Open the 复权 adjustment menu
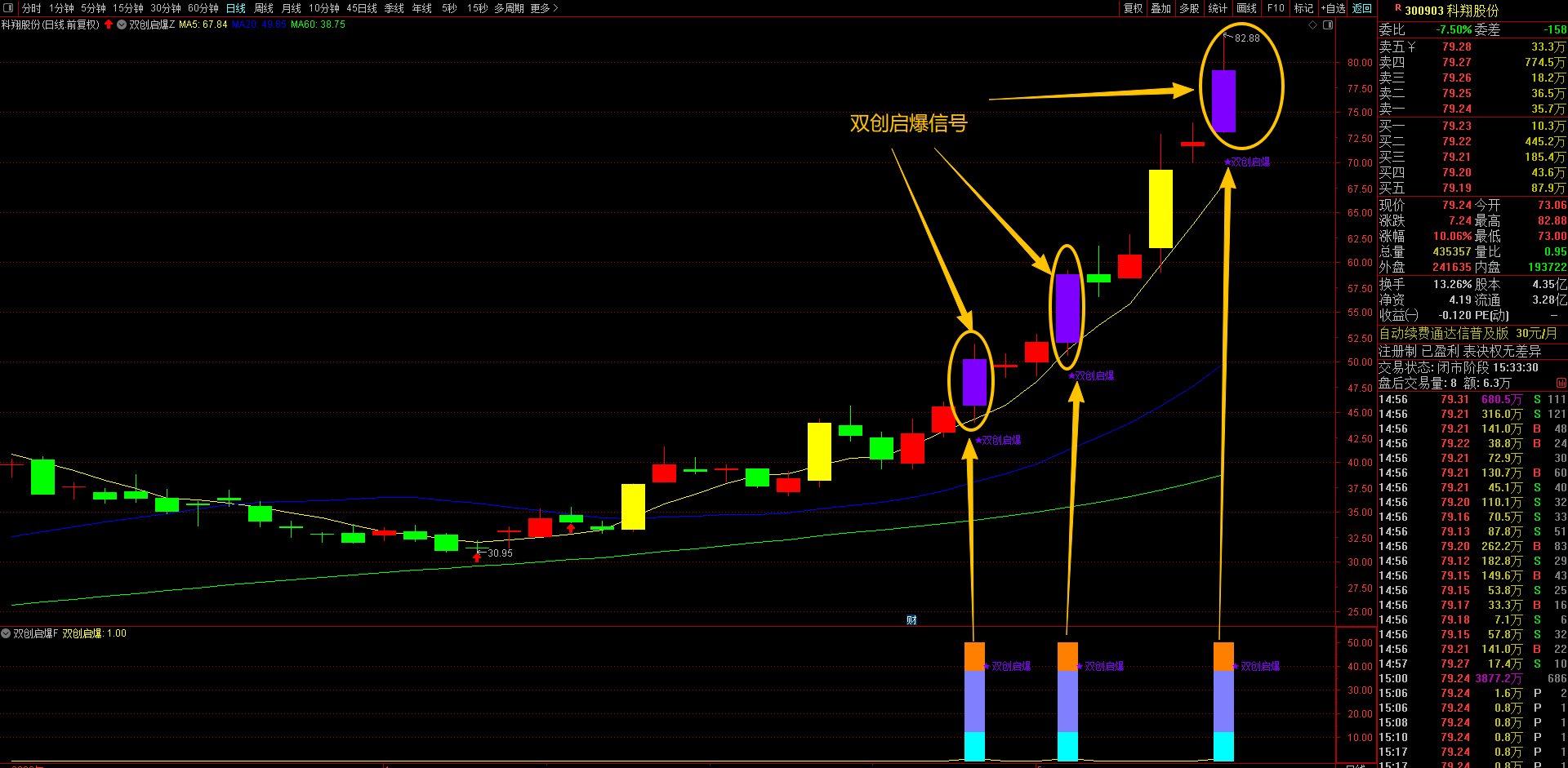1568x768 pixels. click(x=1134, y=8)
